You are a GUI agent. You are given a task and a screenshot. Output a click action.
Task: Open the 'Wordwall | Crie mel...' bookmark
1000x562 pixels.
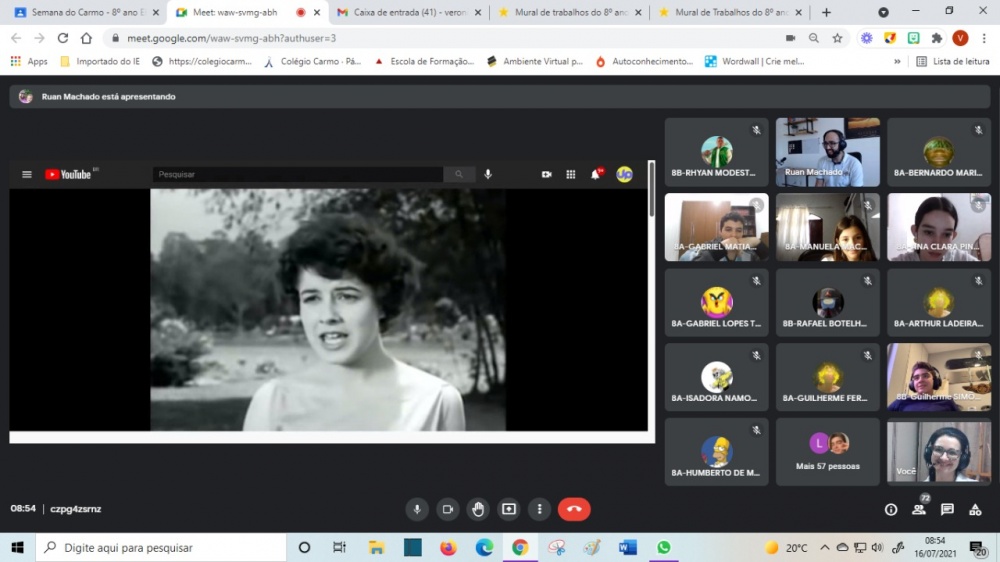coord(754,61)
